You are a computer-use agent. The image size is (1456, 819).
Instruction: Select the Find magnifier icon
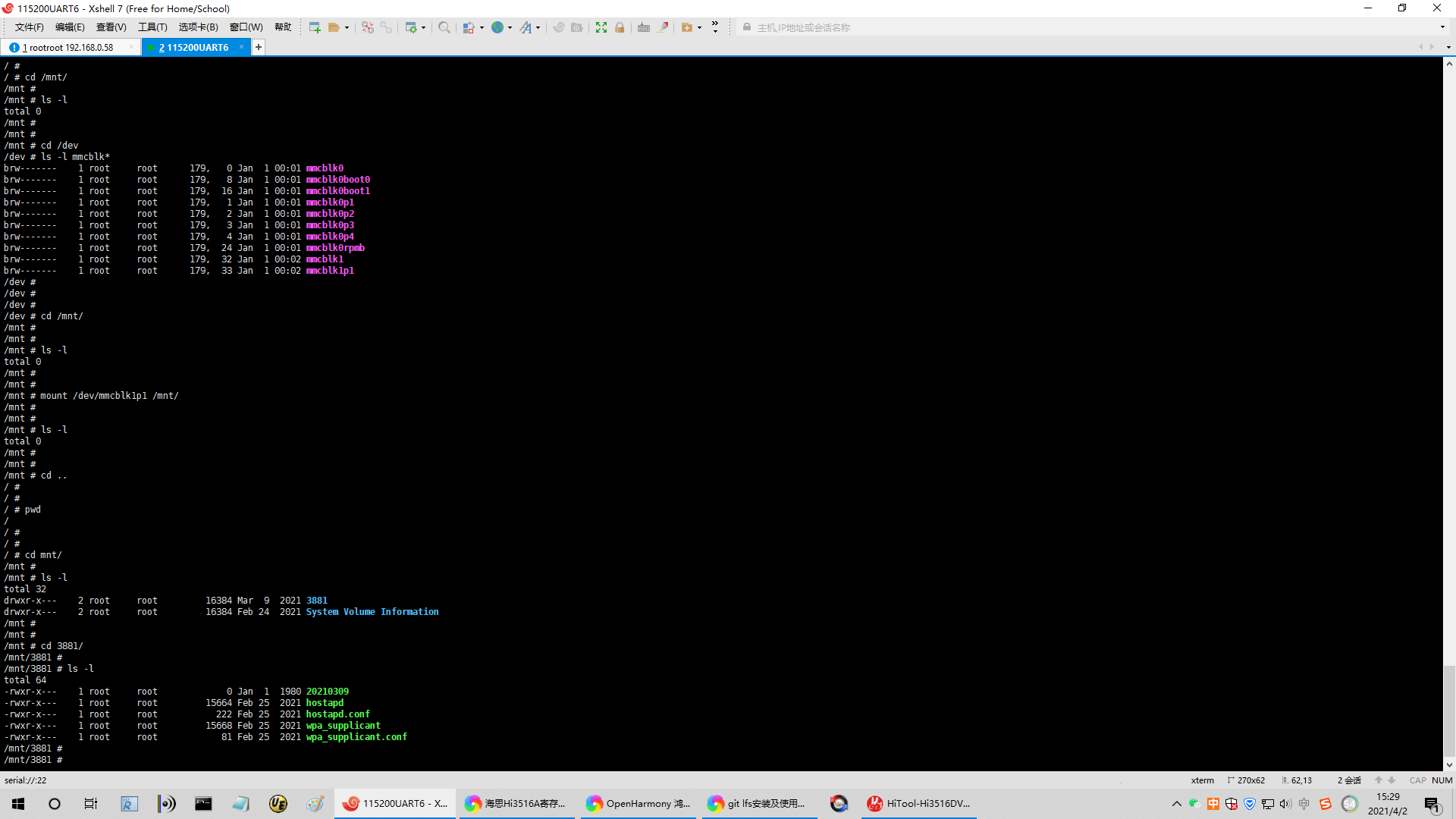pos(445,27)
